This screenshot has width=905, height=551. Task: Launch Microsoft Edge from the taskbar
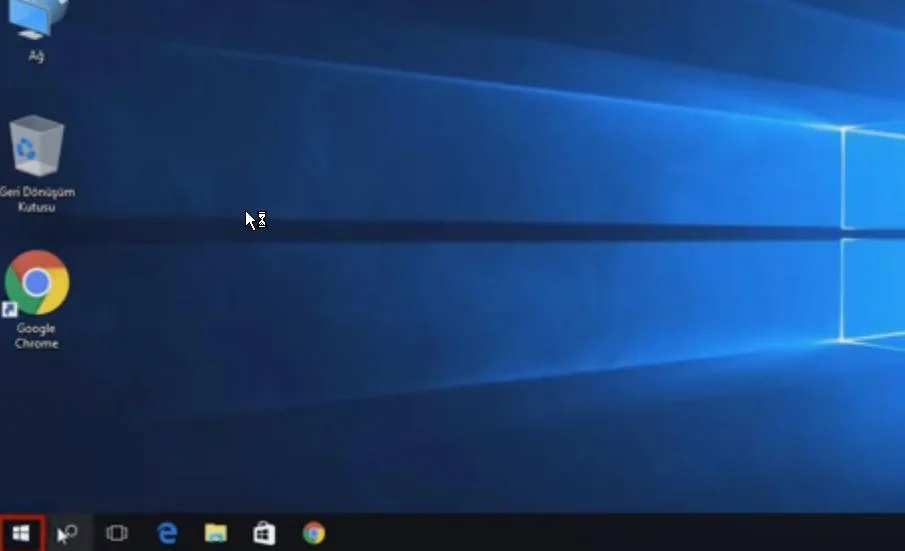coord(167,533)
